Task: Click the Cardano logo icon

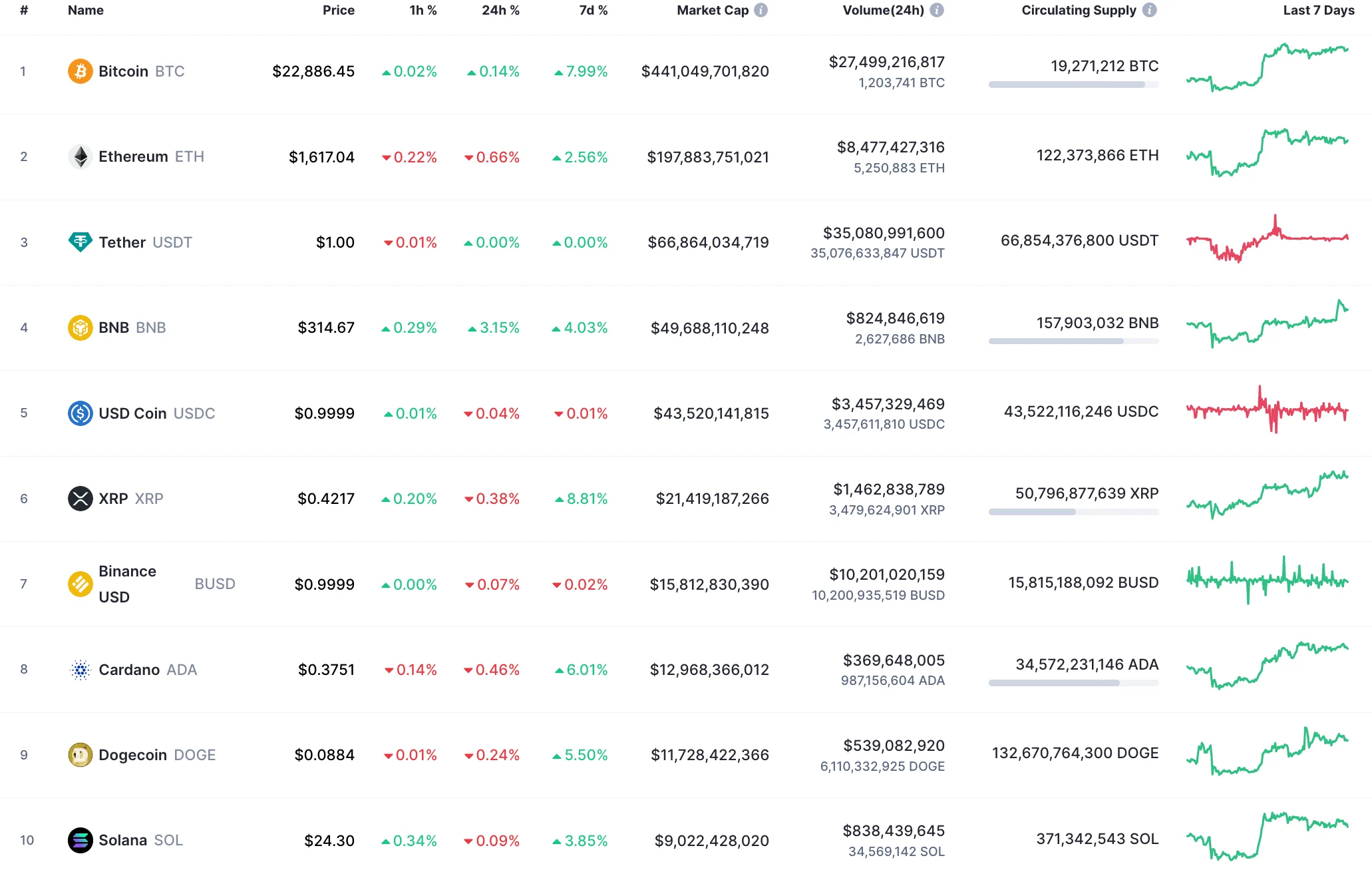Action: point(80,670)
